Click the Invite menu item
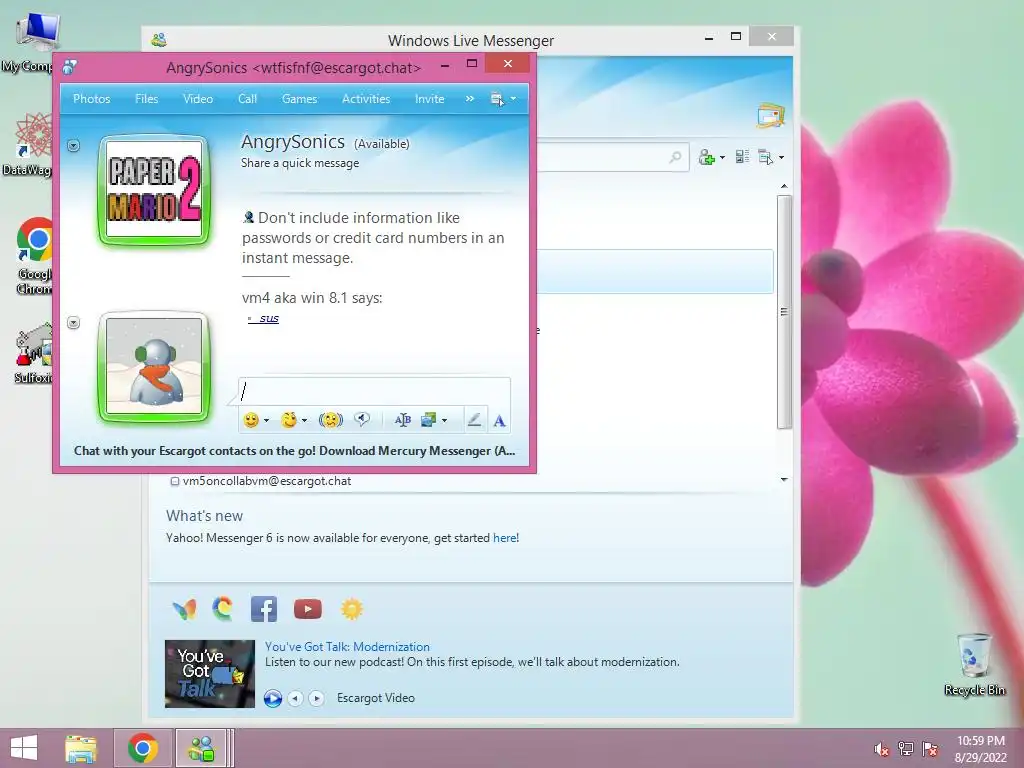This screenshot has width=1024, height=768. point(429,99)
